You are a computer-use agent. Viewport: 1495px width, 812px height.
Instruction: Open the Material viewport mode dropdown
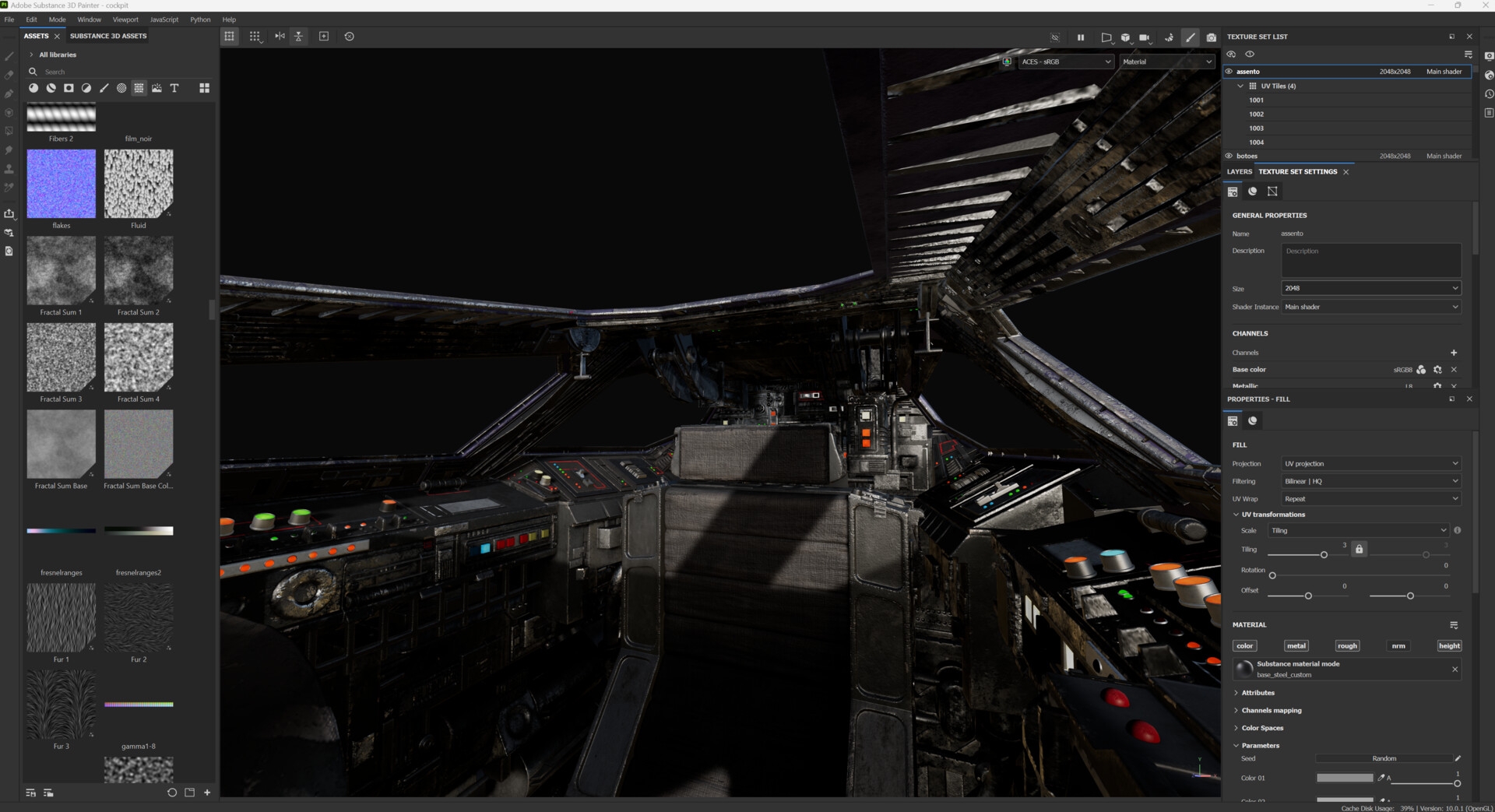pos(1167,62)
